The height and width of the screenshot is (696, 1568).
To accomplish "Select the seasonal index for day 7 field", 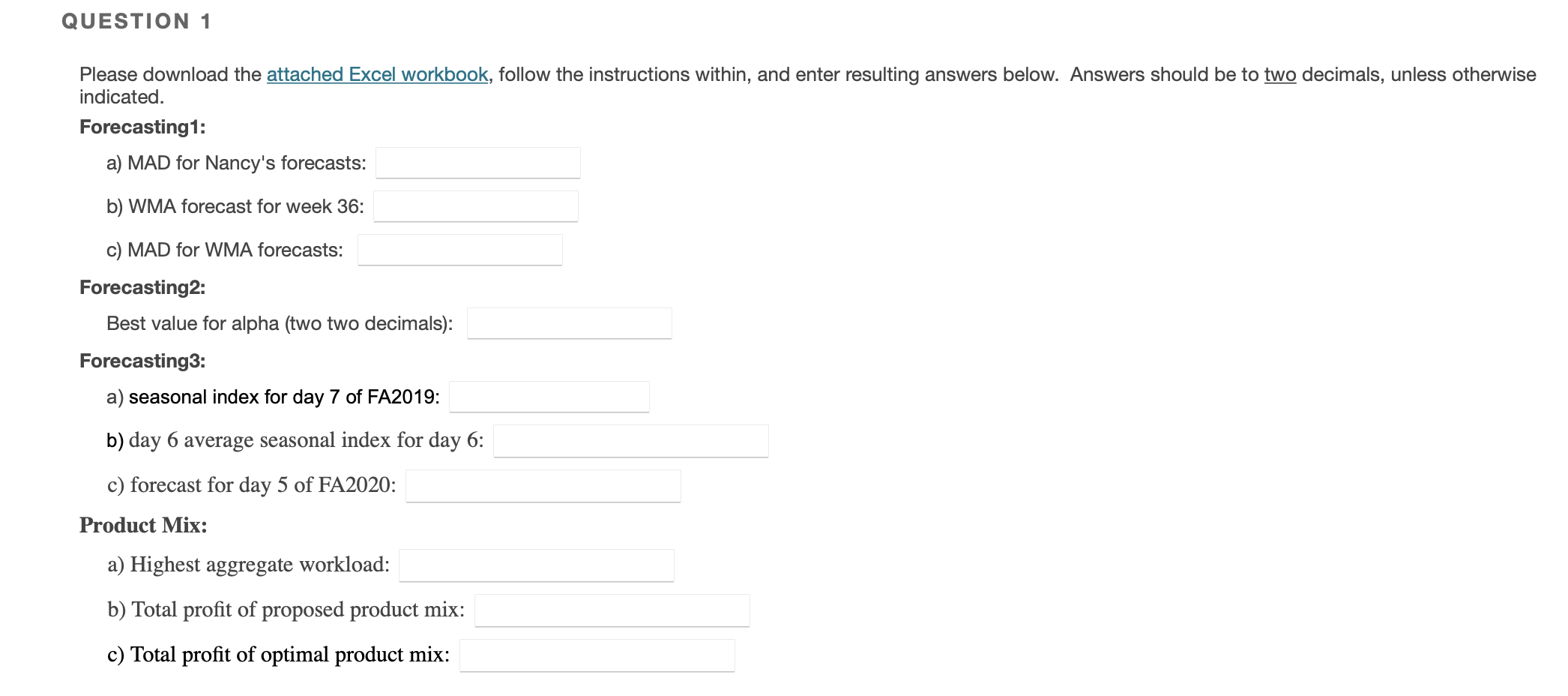I will tap(549, 396).
